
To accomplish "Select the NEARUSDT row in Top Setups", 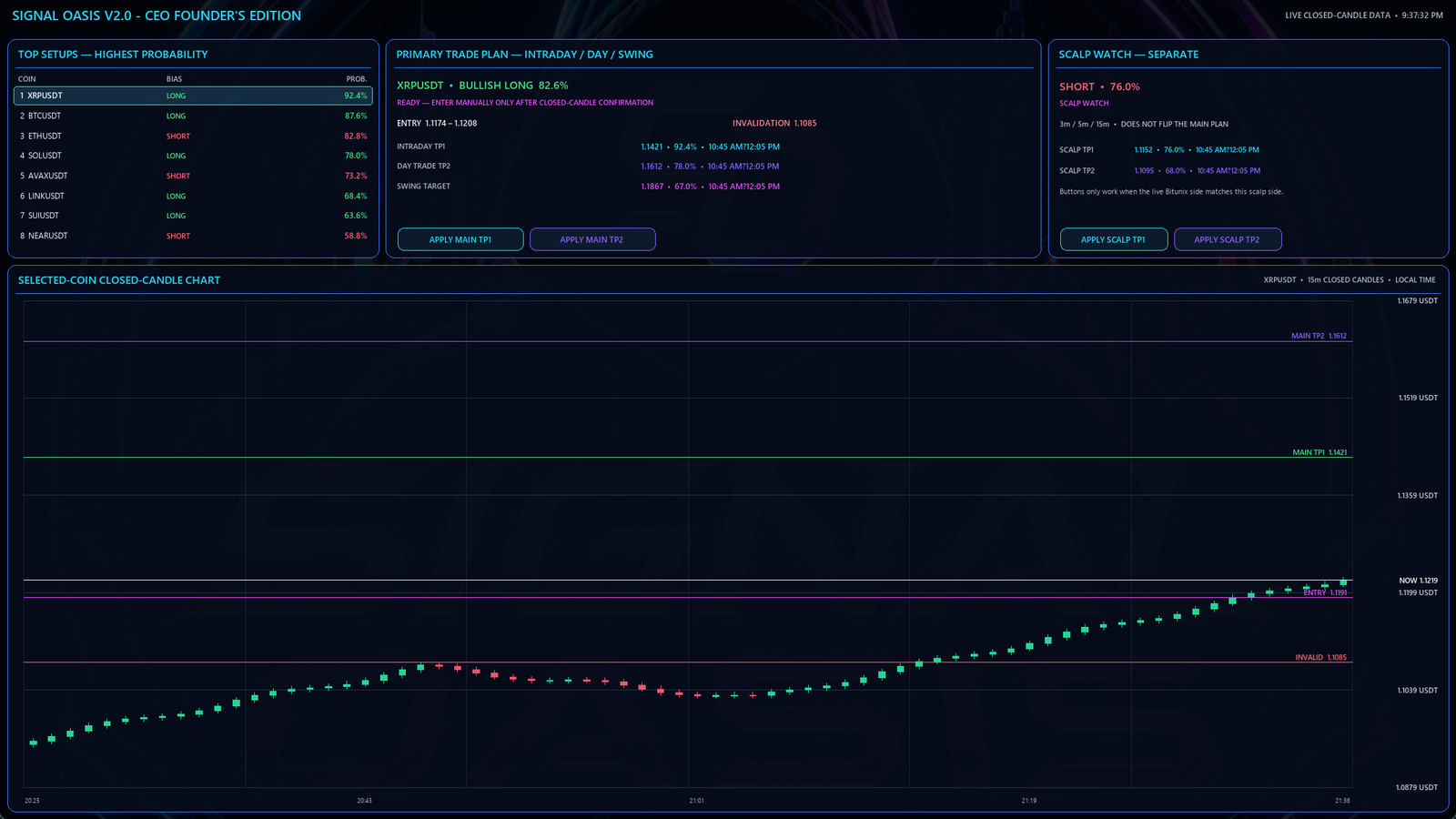I will 193,236.
